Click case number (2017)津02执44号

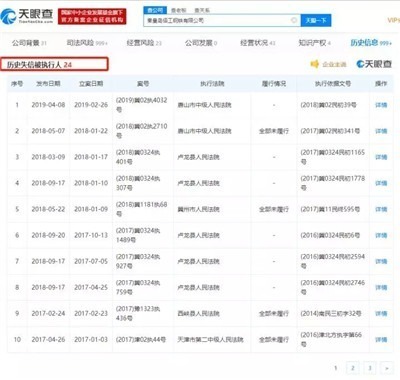pos(141,340)
